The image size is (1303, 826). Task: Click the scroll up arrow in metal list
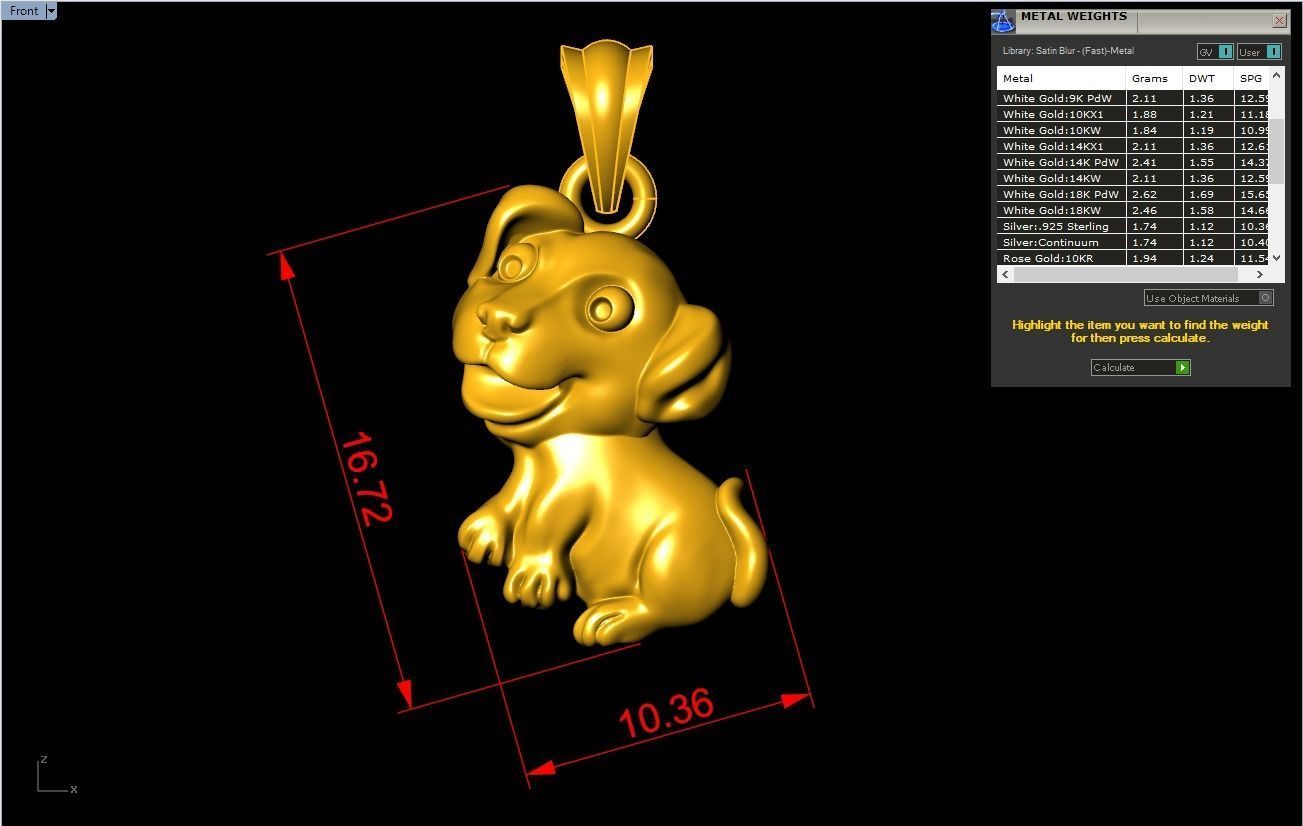click(1277, 76)
